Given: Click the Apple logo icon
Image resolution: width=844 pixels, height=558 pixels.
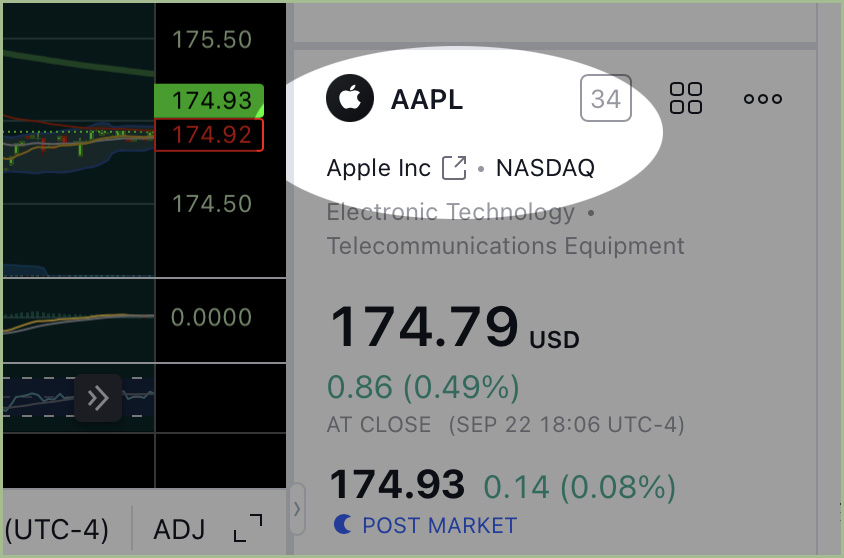Looking at the screenshot, I should [350, 98].
